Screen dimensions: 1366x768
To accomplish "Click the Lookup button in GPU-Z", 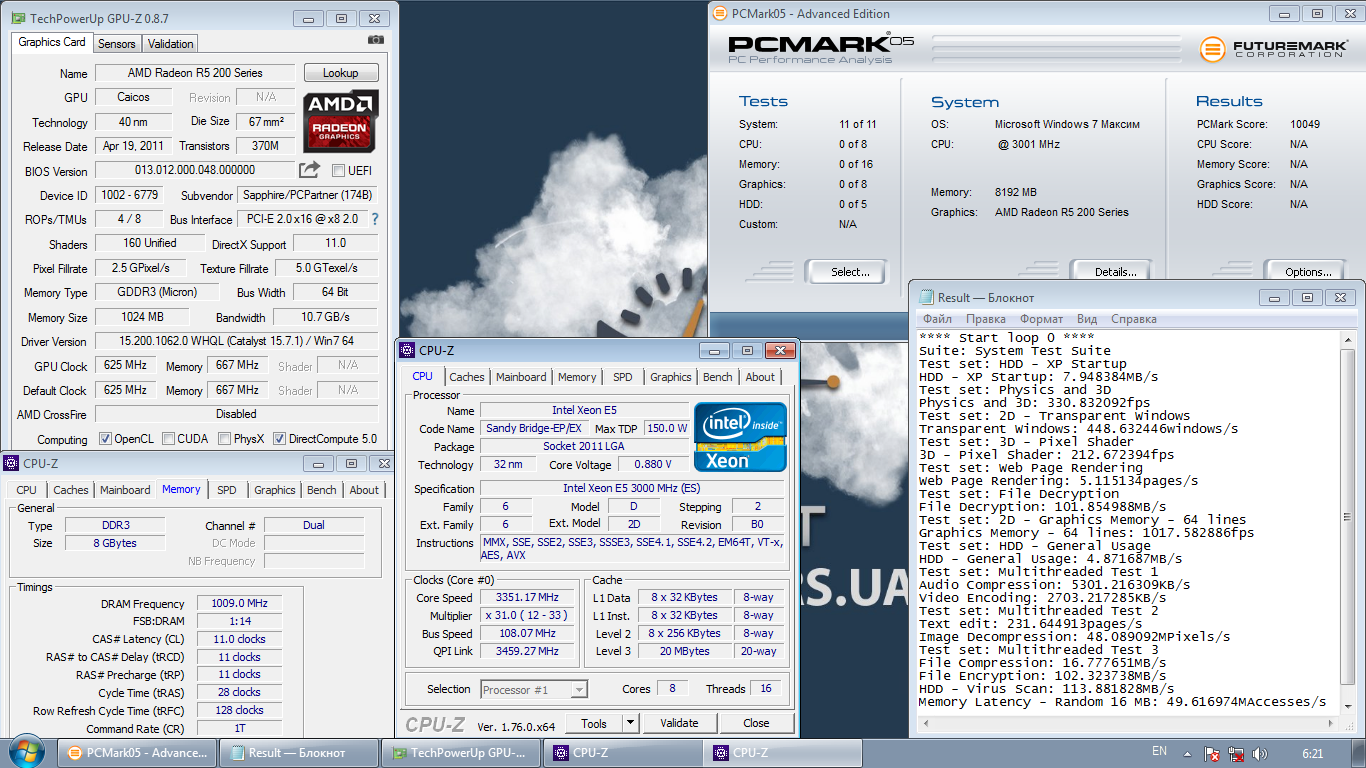I will click(x=340, y=73).
